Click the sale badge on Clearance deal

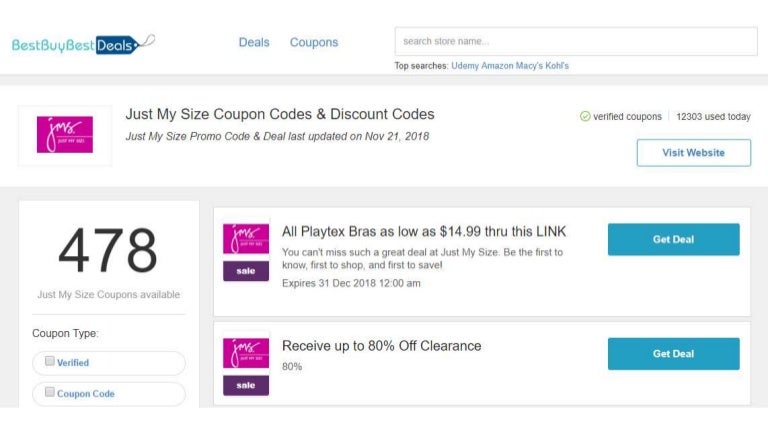click(246, 385)
